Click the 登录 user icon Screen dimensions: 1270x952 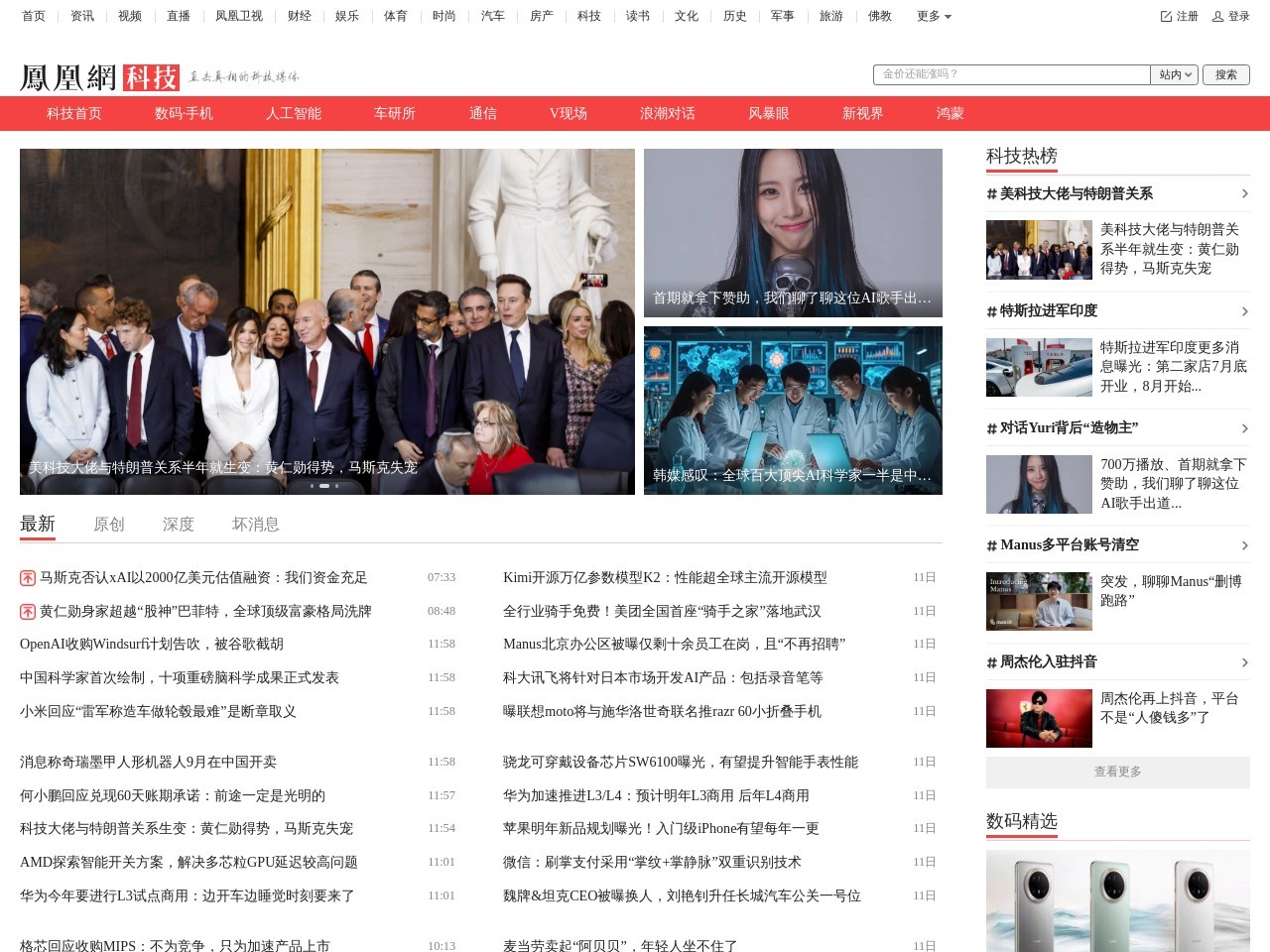click(x=1219, y=16)
